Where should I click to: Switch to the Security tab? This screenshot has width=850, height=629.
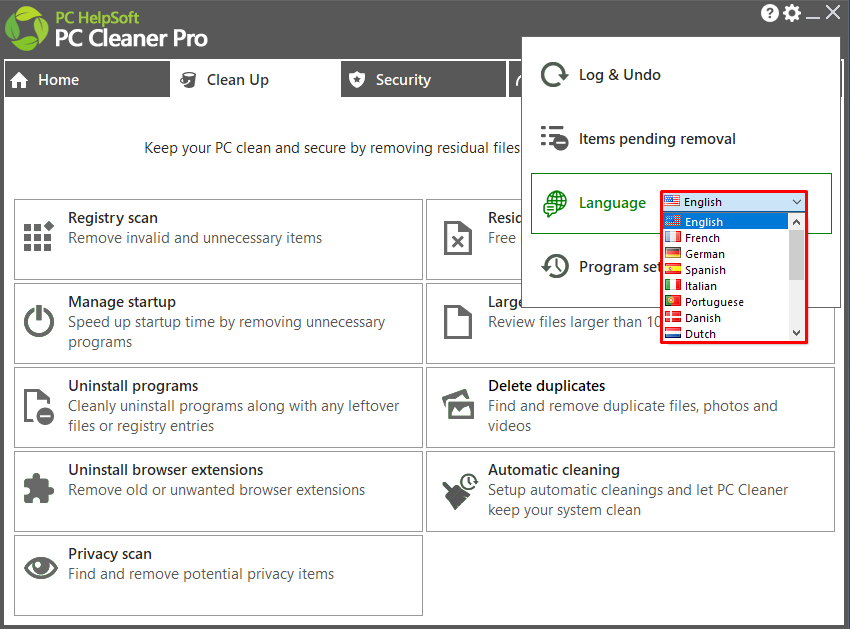coord(423,79)
